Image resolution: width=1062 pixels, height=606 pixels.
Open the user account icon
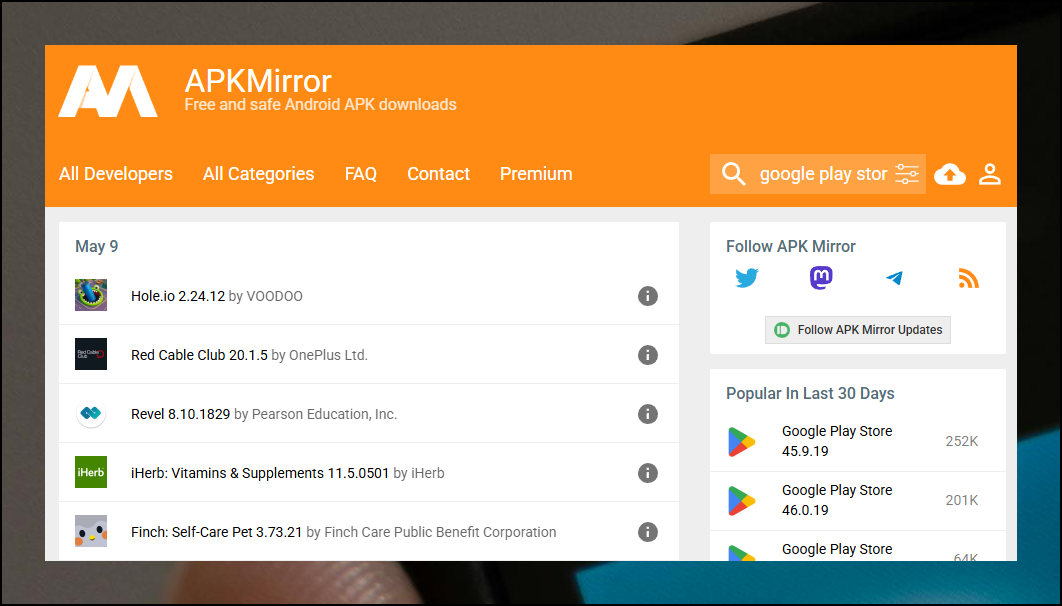(x=990, y=174)
